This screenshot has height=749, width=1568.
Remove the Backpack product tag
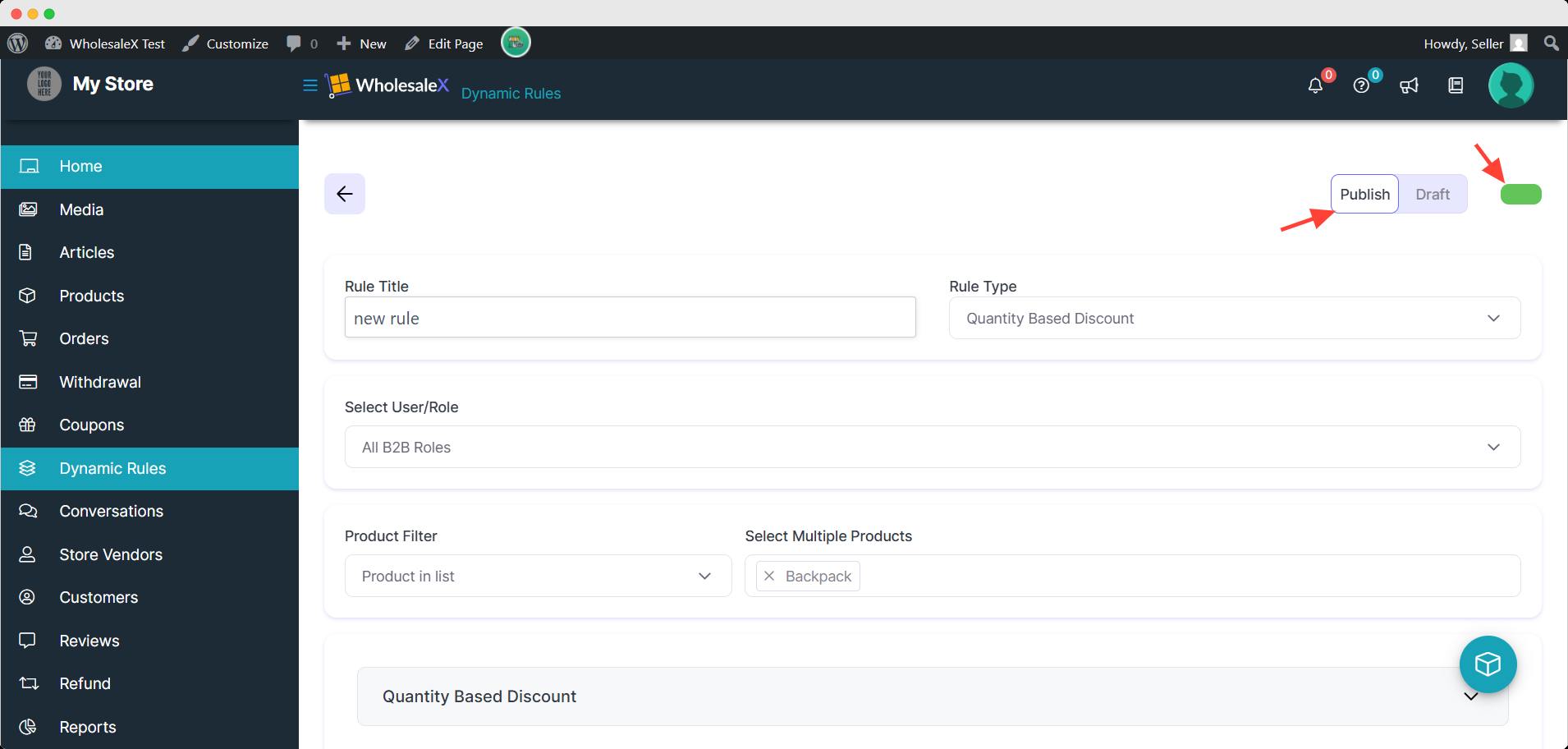point(769,576)
